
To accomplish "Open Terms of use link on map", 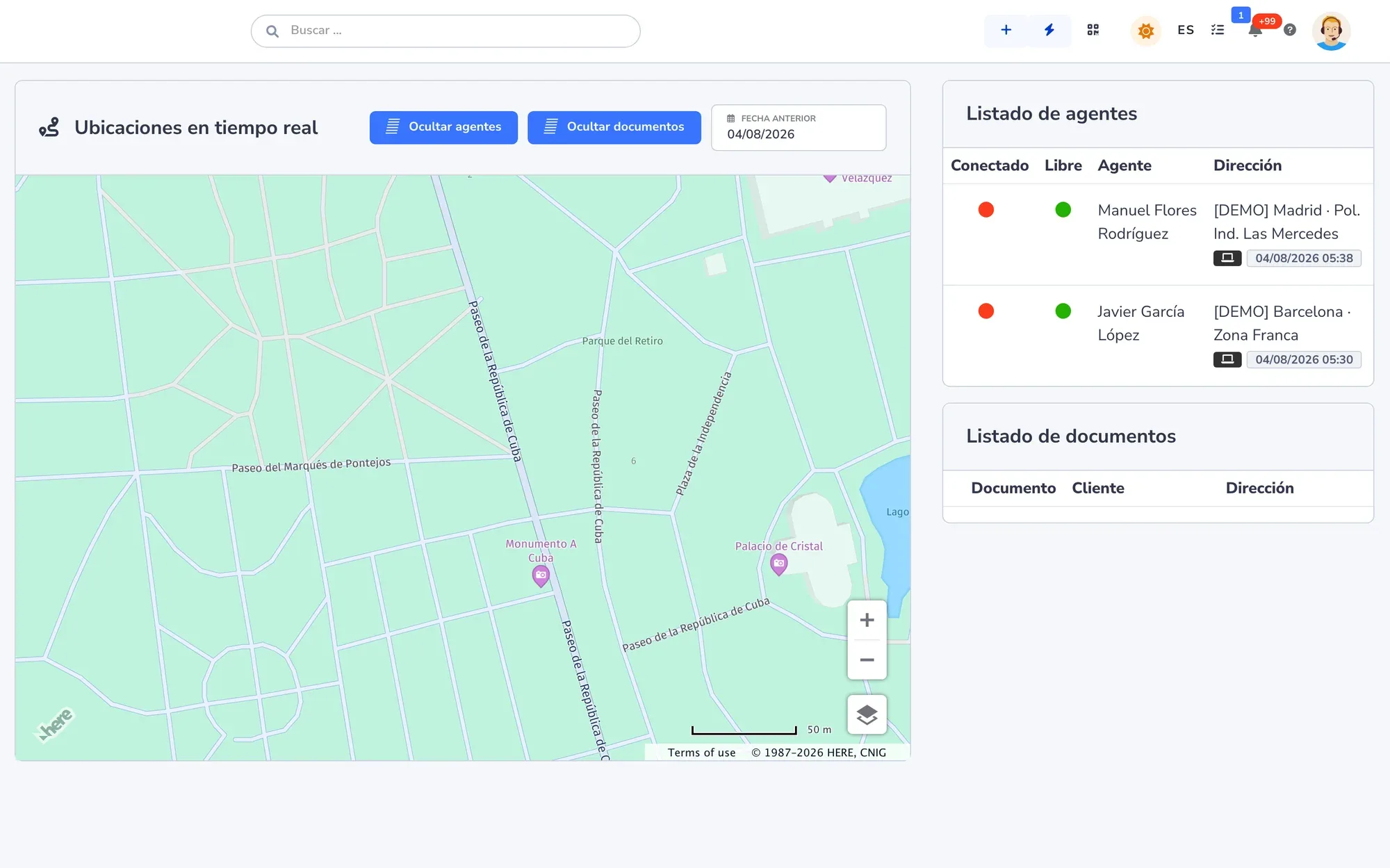I will tap(701, 753).
